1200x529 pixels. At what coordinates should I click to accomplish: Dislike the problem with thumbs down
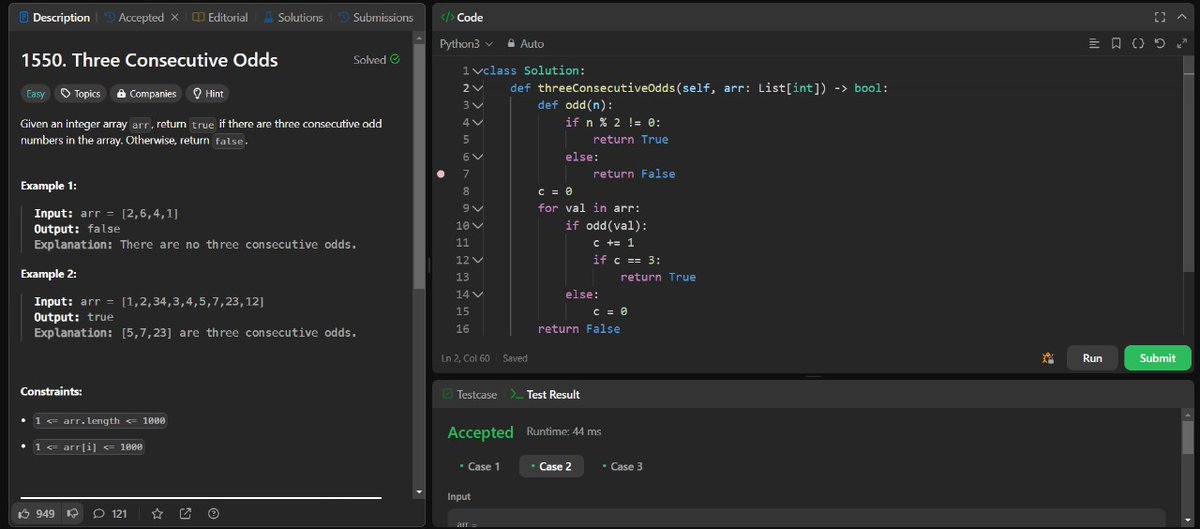72,513
